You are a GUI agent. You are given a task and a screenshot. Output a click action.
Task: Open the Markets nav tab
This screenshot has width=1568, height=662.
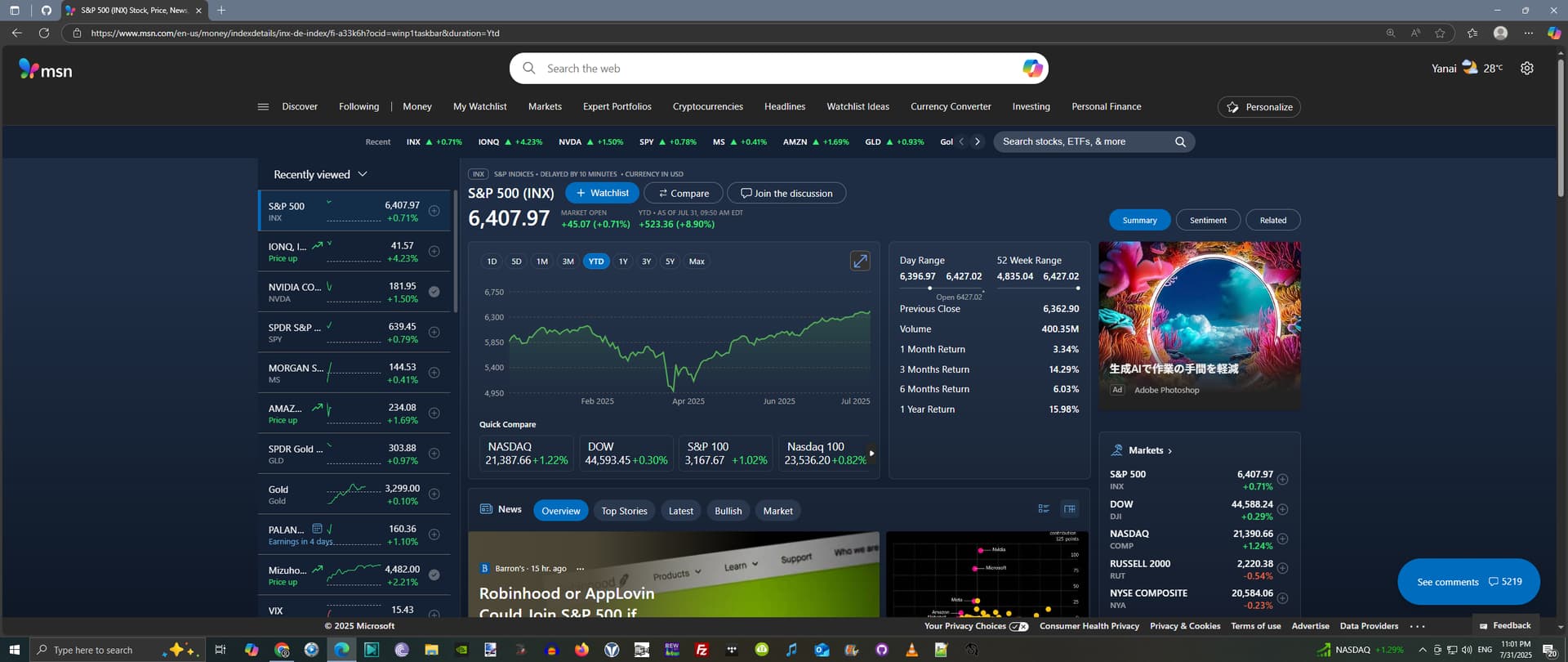coord(545,107)
